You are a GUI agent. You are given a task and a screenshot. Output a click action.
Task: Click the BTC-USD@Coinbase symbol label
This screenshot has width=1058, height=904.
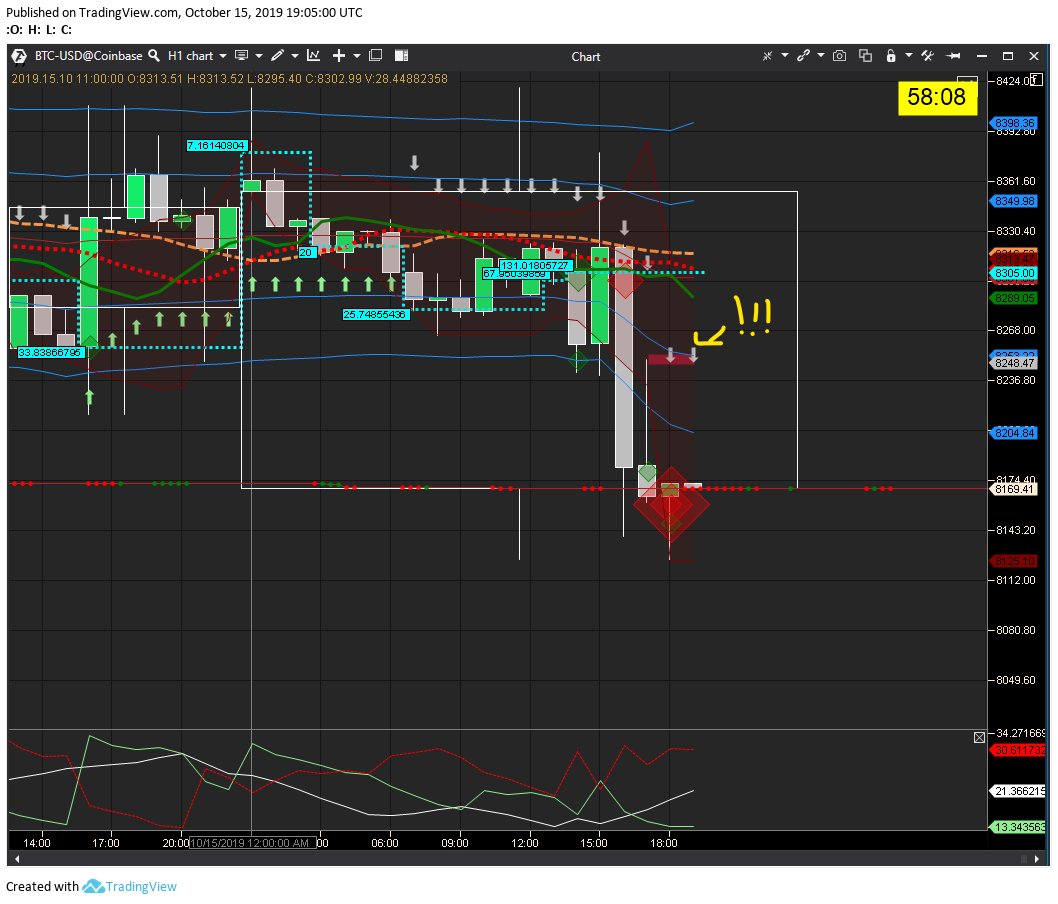point(88,56)
